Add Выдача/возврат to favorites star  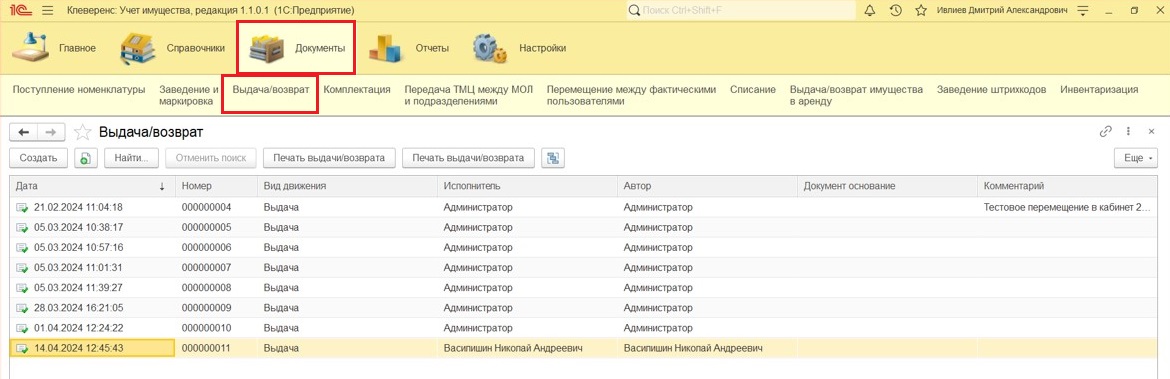[83, 132]
